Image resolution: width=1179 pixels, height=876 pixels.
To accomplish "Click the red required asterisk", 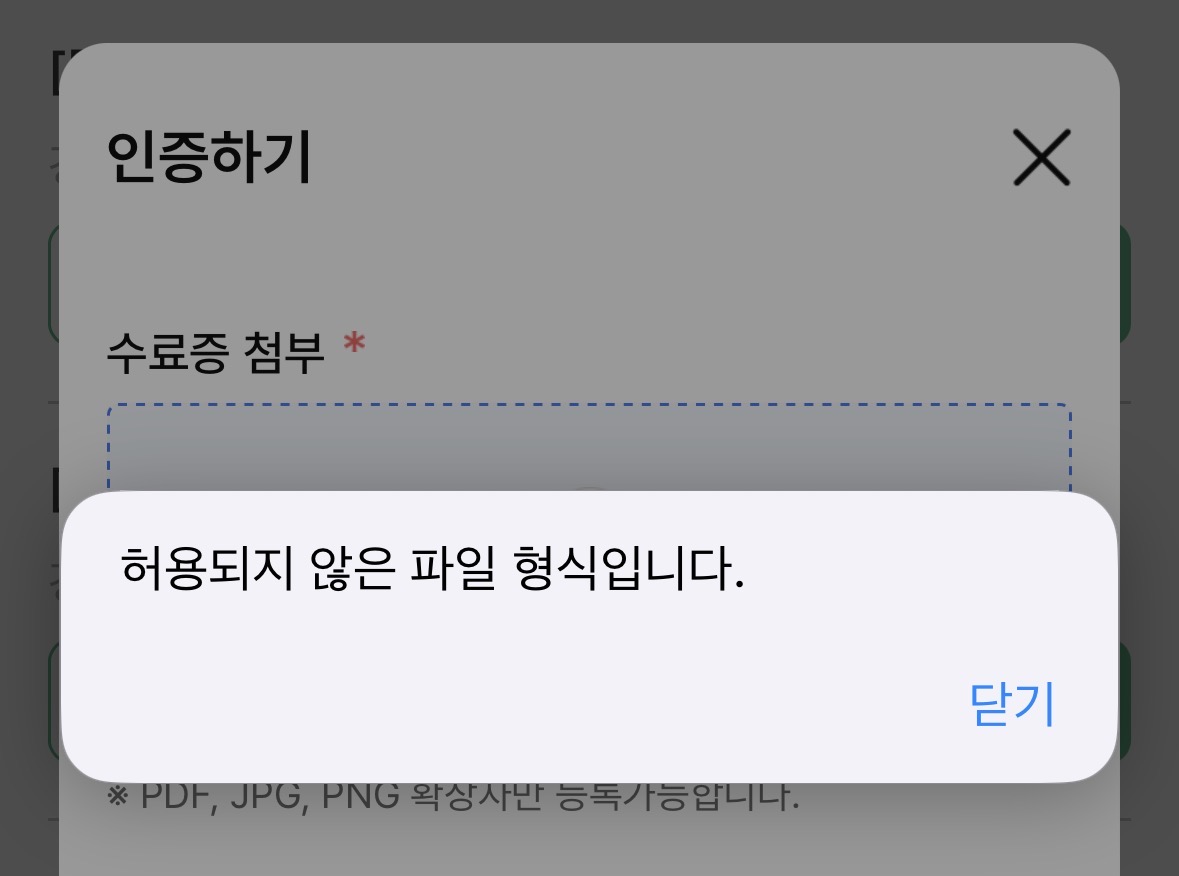I will click(x=354, y=345).
